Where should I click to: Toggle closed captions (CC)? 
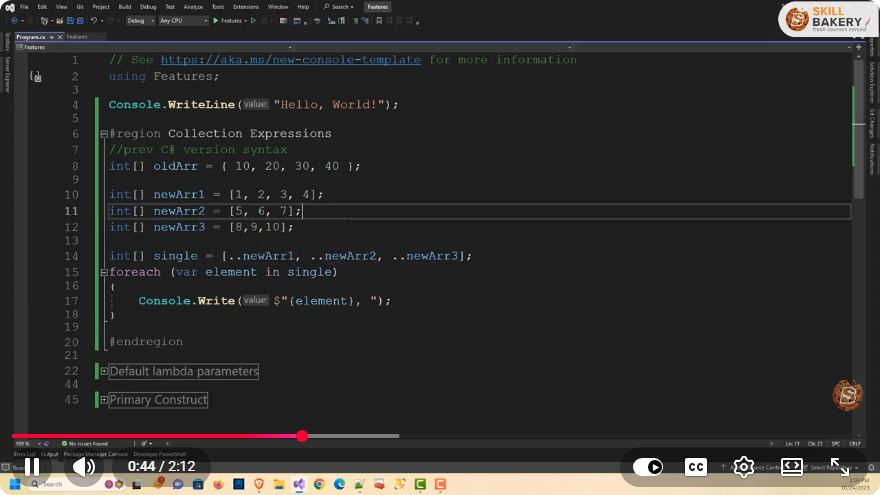pos(696,467)
